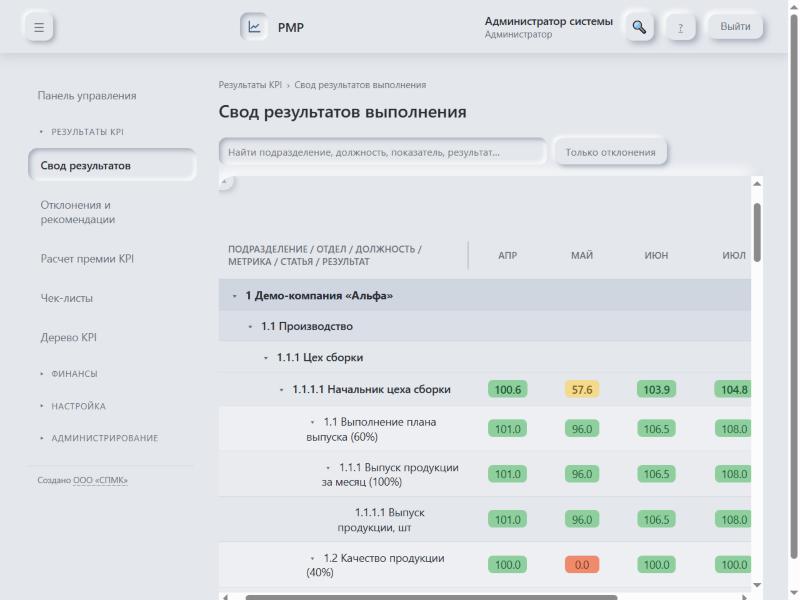Click the Результаты KPI breadcrumb
Image resolution: width=800 pixels, height=600 pixels.
coord(250,85)
